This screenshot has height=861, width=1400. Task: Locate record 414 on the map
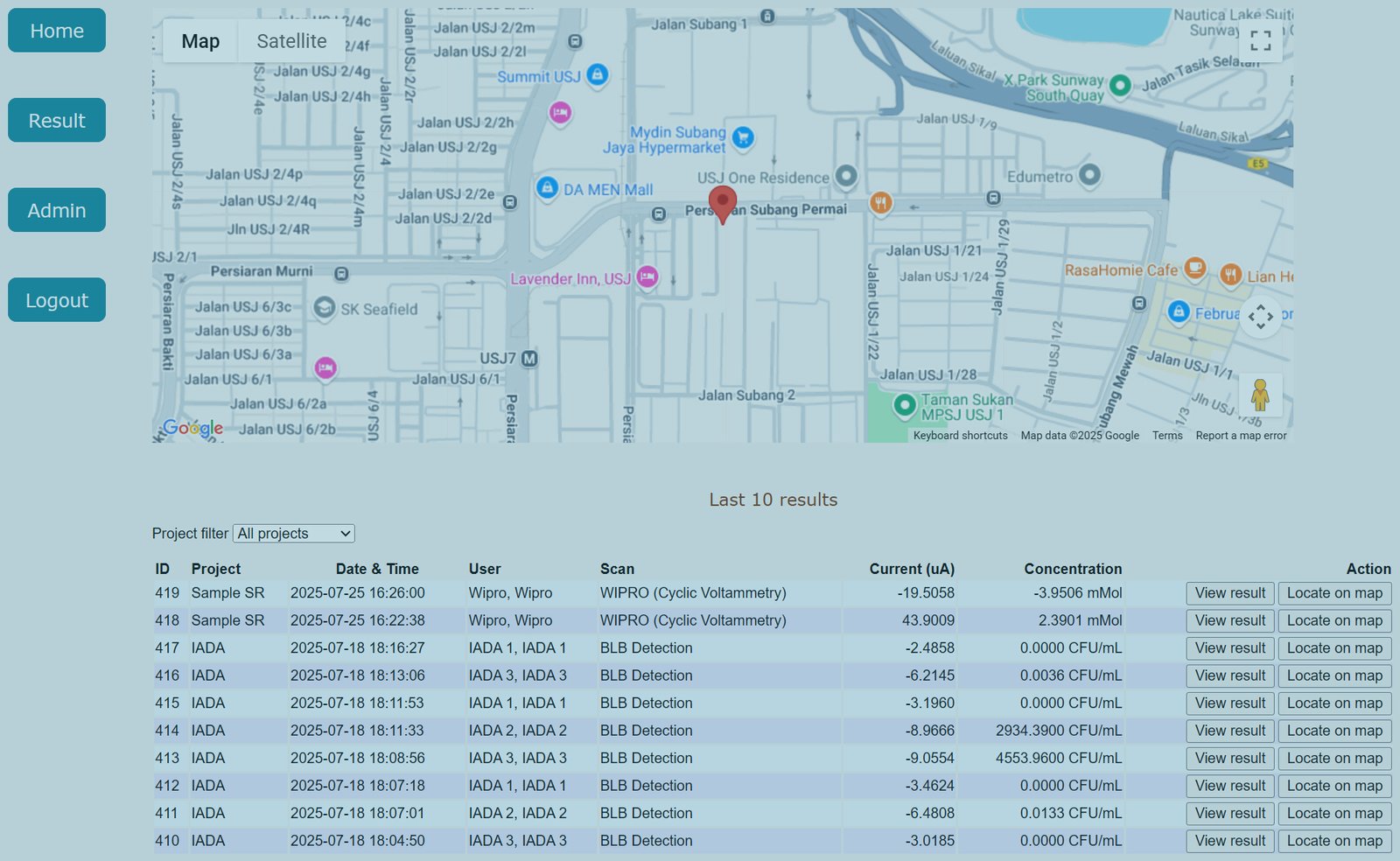[1333, 731]
